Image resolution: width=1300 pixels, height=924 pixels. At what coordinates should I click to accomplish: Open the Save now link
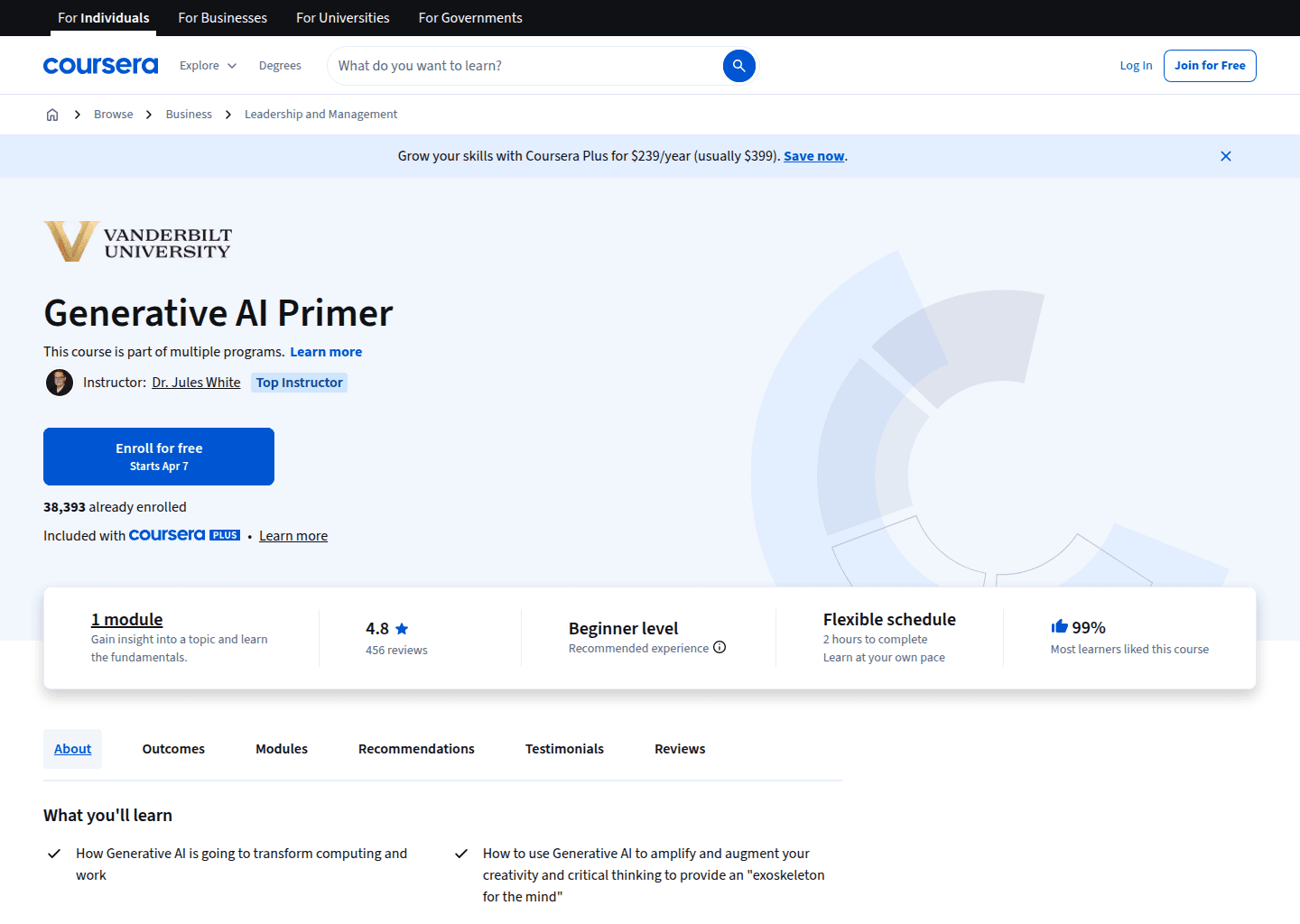click(x=812, y=155)
